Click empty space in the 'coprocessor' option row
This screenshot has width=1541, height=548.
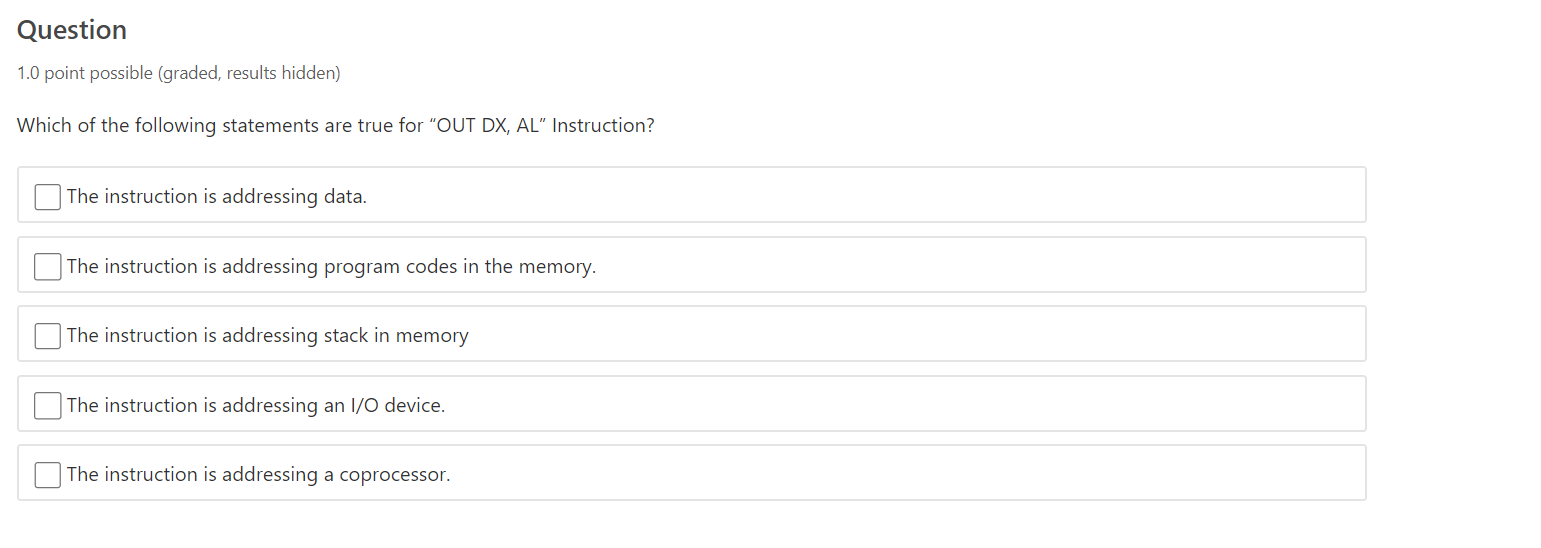point(900,475)
